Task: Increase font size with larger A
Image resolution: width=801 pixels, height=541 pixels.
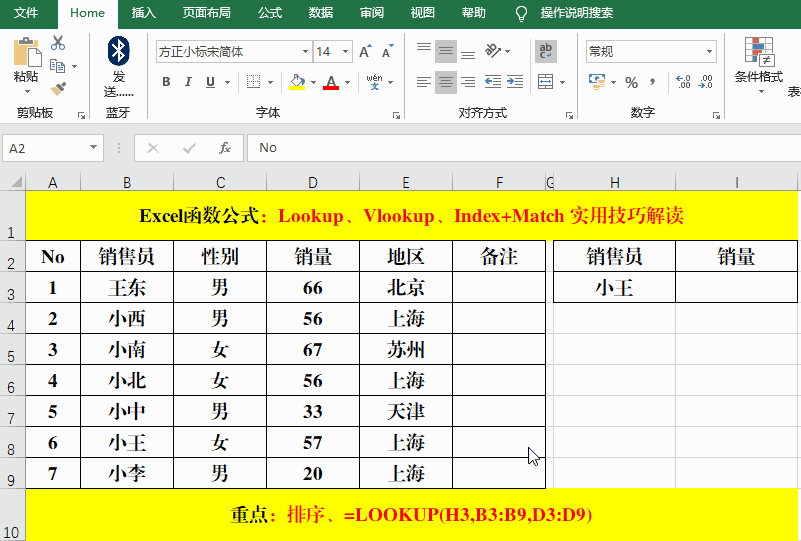Action: pyautogui.click(x=365, y=51)
